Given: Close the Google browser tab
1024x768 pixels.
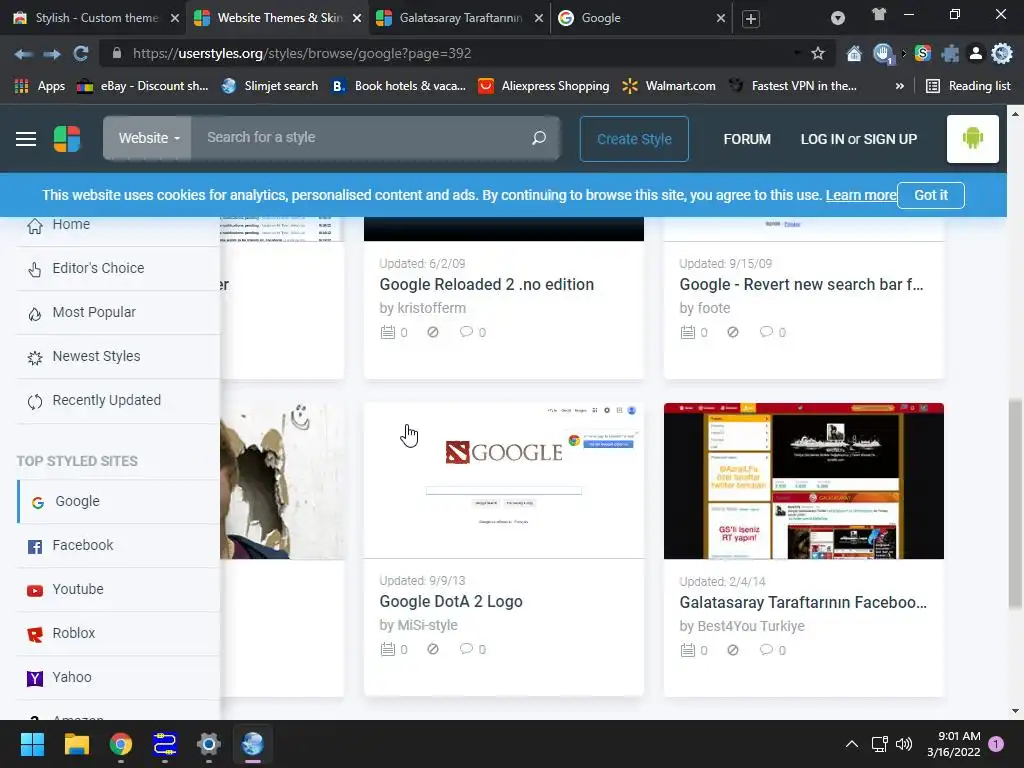Looking at the screenshot, I should pos(720,18).
